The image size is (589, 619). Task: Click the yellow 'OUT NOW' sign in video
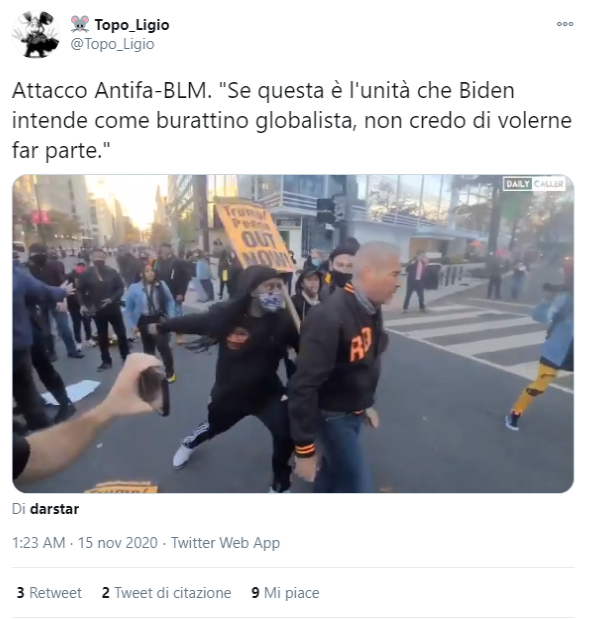point(255,235)
